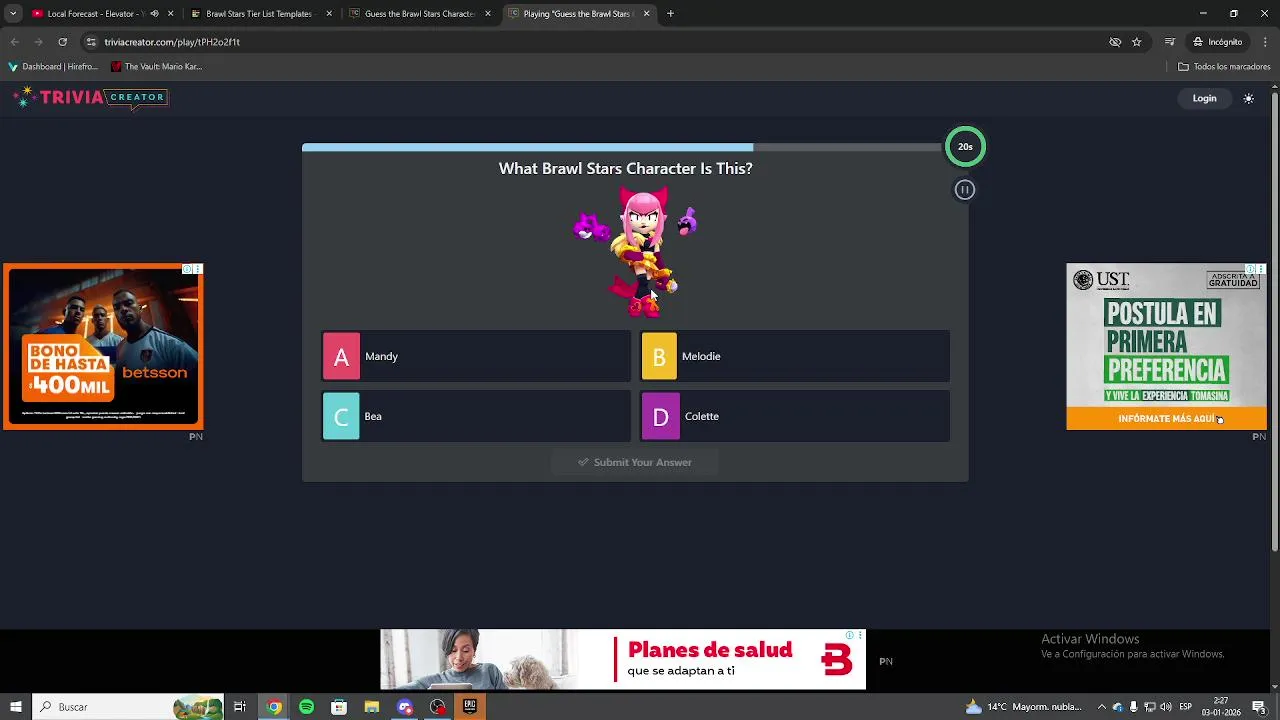Open Epic Games launcher from taskbar
Viewport: 1280px width, 720px height.
[470, 707]
